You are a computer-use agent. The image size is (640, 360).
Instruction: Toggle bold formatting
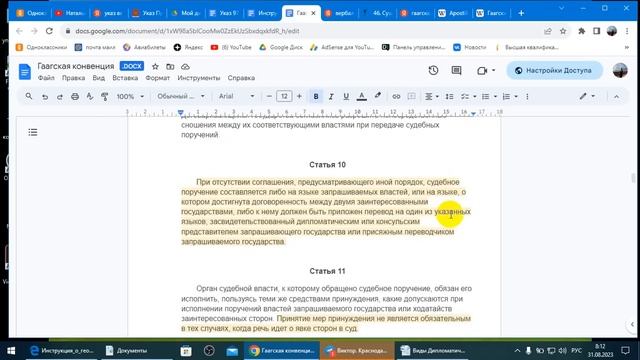316,97
